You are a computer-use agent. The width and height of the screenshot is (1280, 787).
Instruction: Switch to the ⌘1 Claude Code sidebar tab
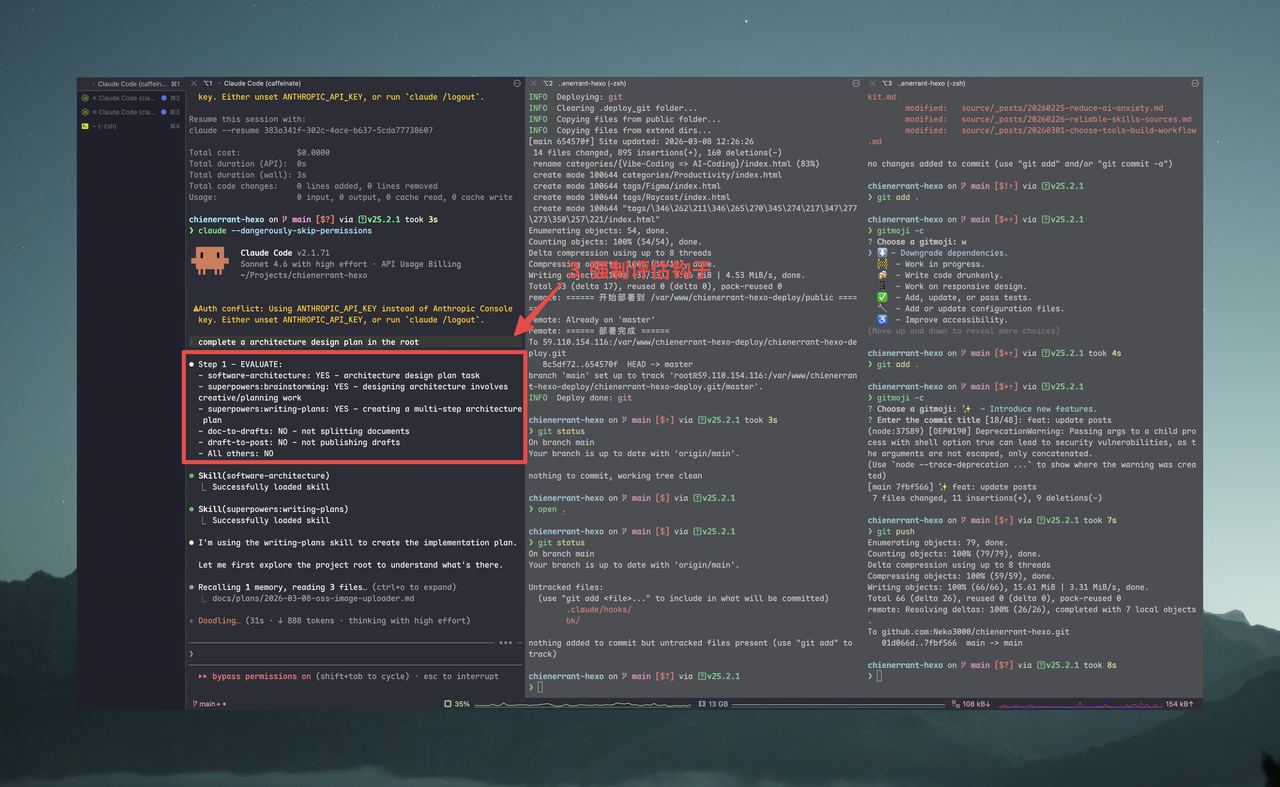coord(130,84)
